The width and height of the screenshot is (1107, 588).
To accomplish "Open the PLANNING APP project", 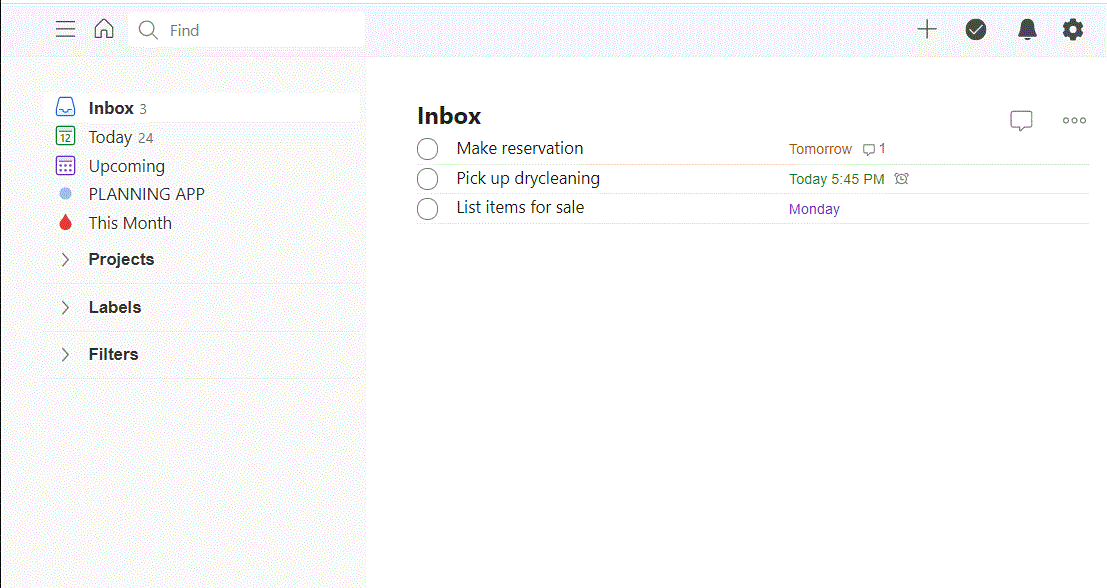I will (x=147, y=193).
